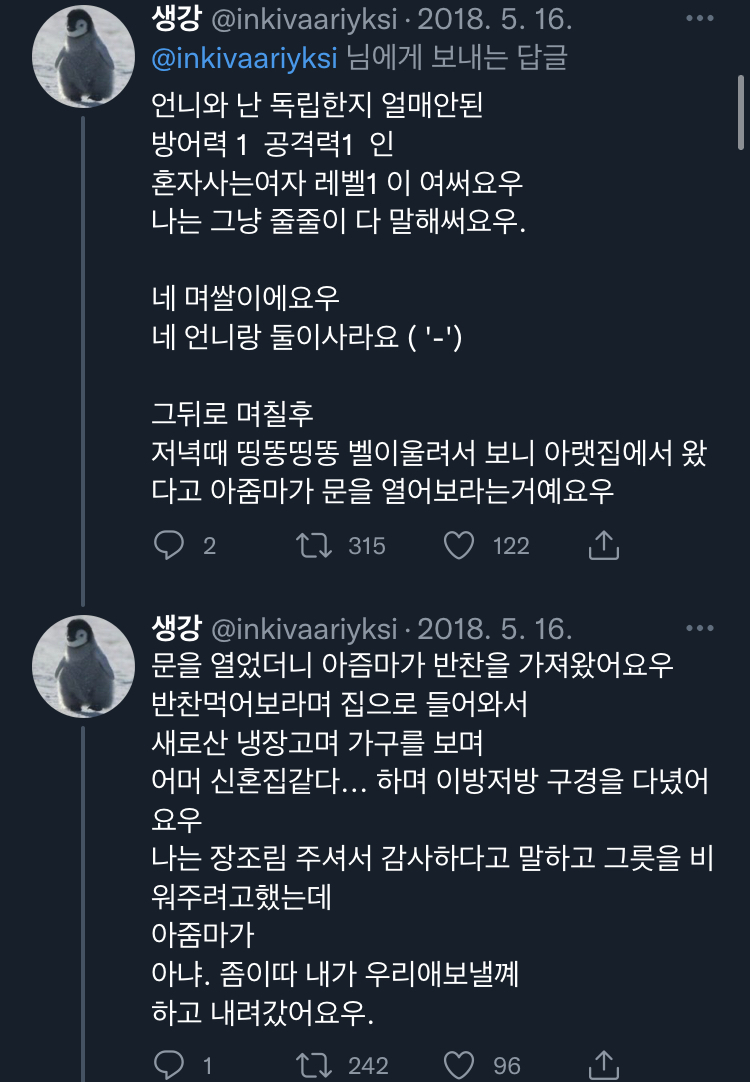Reply to the first tweet
Viewport: 750px width, 1082px height.
coord(170,545)
